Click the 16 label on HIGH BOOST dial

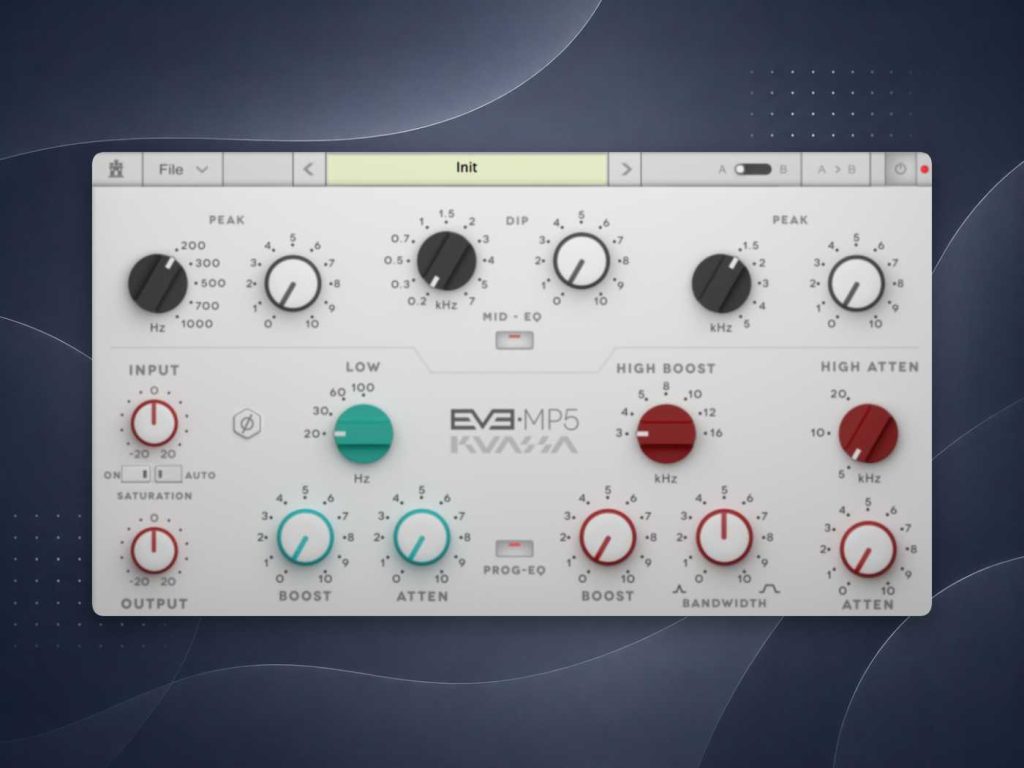tap(716, 433)
